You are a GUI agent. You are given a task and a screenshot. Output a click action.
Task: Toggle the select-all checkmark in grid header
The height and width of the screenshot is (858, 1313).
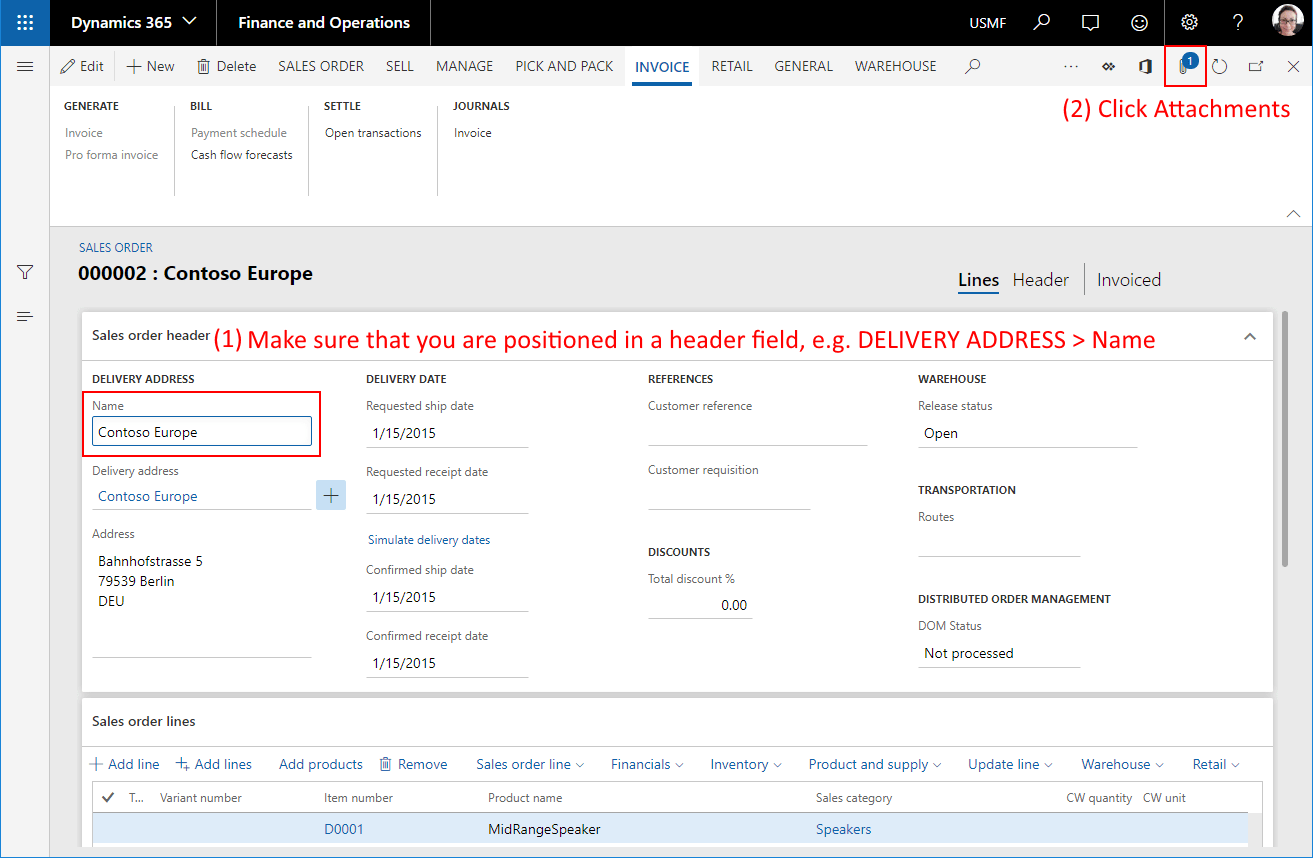(108, 797)
